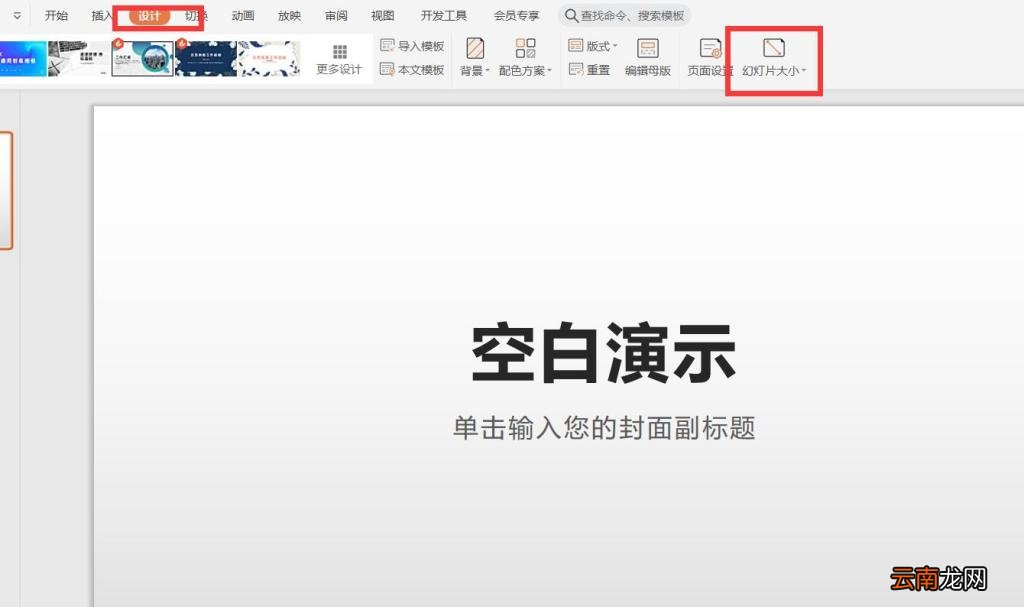Click the 空白演示 title text
The image size is (1024, 607).
603,353
